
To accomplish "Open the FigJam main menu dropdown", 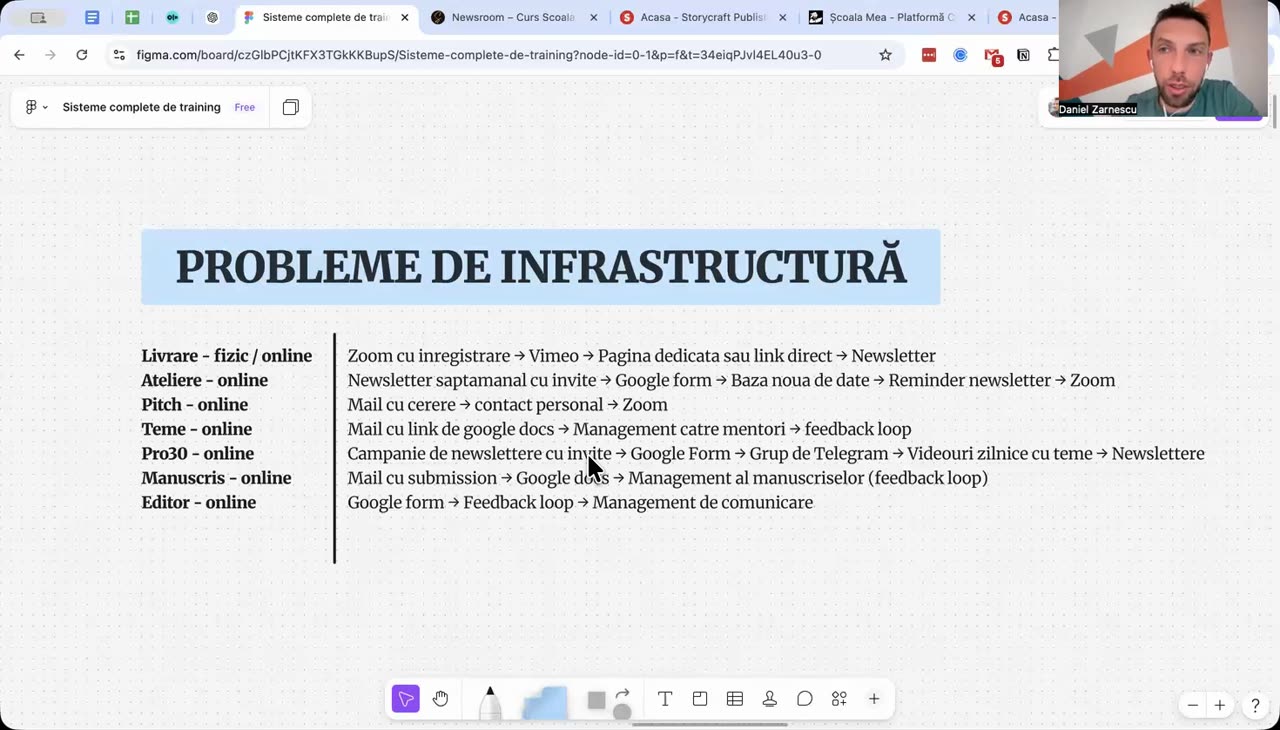I will point(36,107).
